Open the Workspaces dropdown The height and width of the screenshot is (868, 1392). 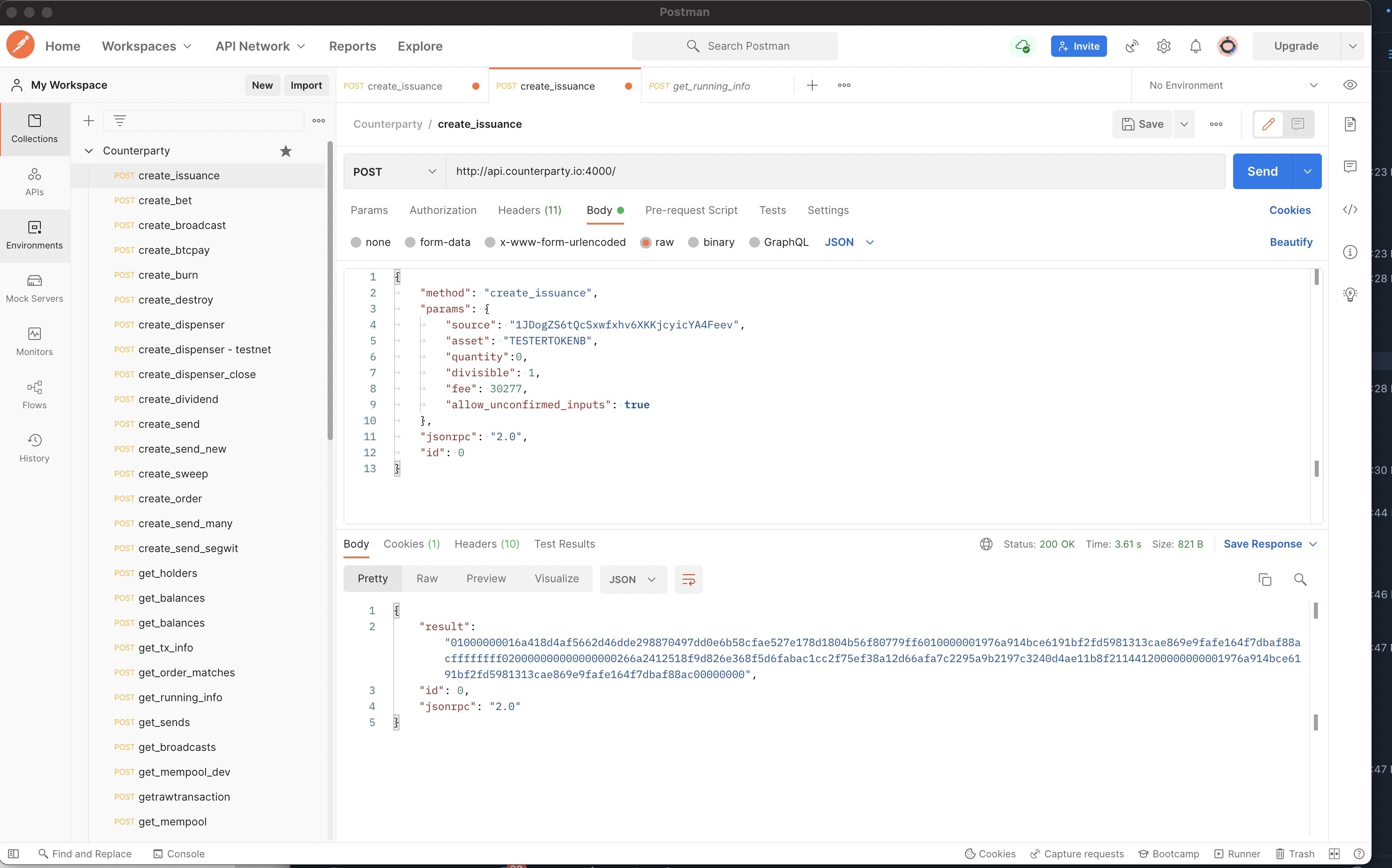[146, 46]
